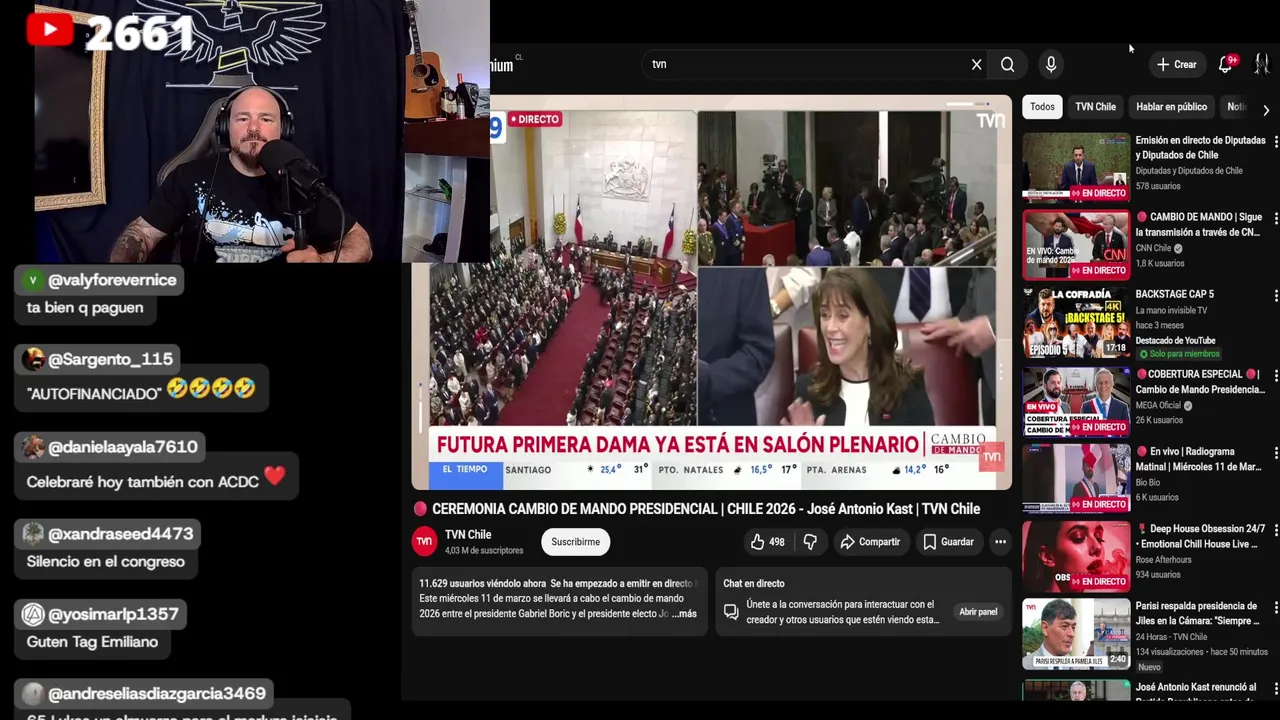Open the MEGA COBERTURA ESPECIAL thumbnail
The image size is (1280, 720).
1076,401
